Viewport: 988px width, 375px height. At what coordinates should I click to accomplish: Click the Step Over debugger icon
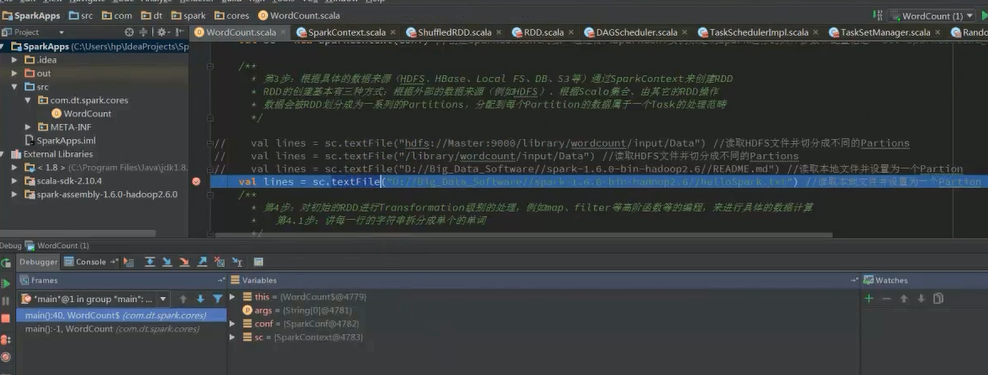tap(150, 262)
